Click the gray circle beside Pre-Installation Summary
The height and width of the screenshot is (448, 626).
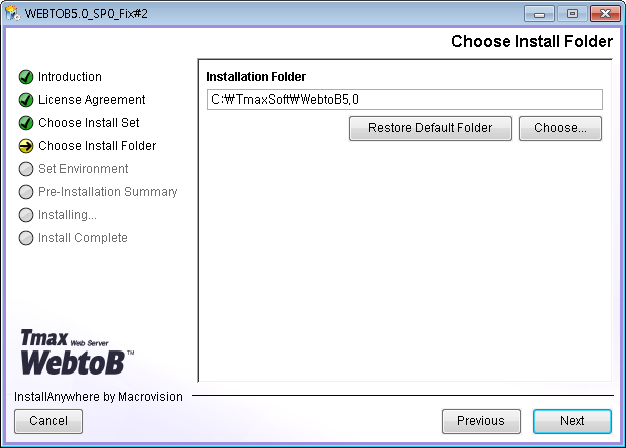[26, 192]
